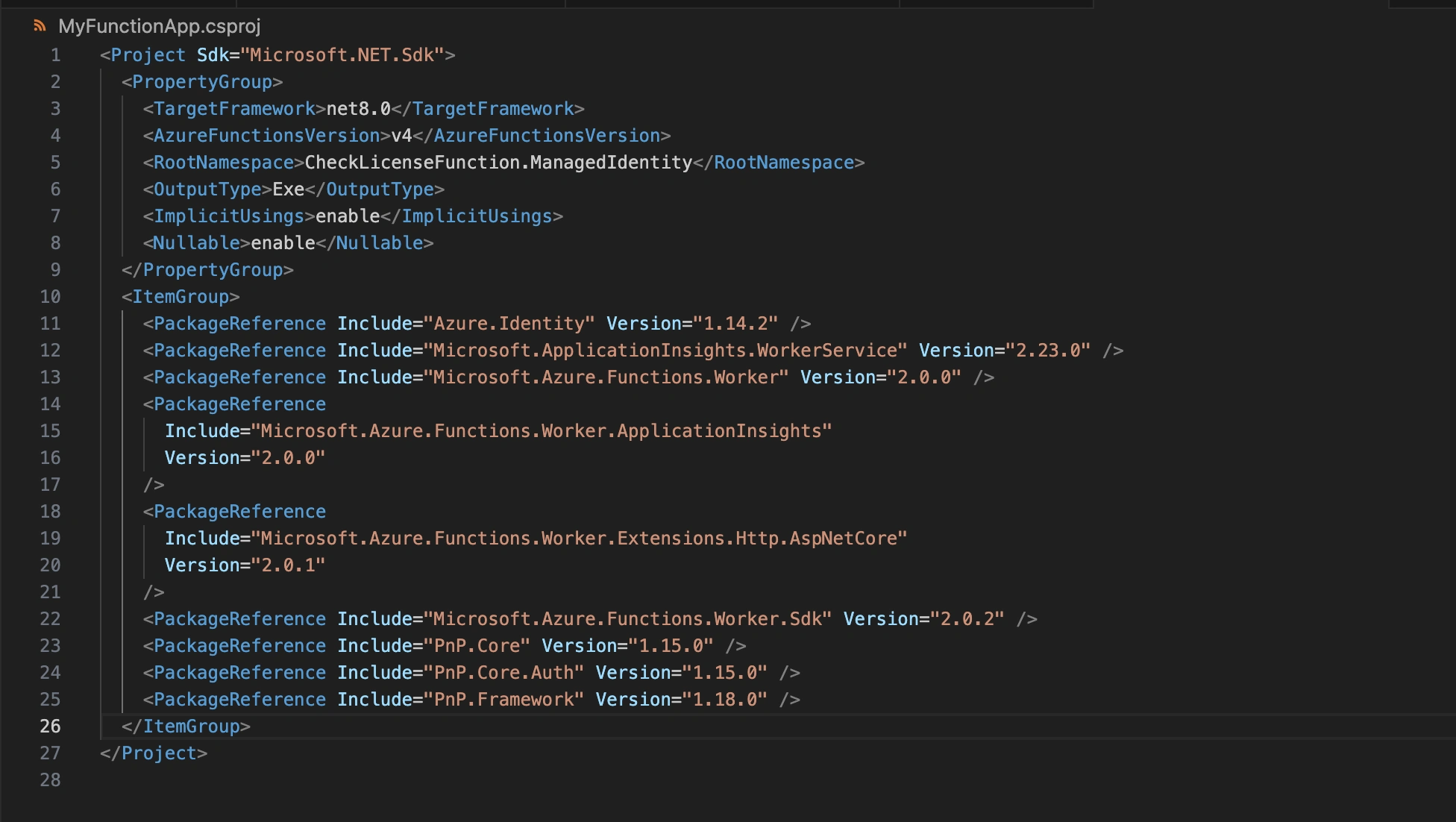The image size is (1456, 822).
Task: Click the enable value in ImplicitUsings
Action: point(348,216)
